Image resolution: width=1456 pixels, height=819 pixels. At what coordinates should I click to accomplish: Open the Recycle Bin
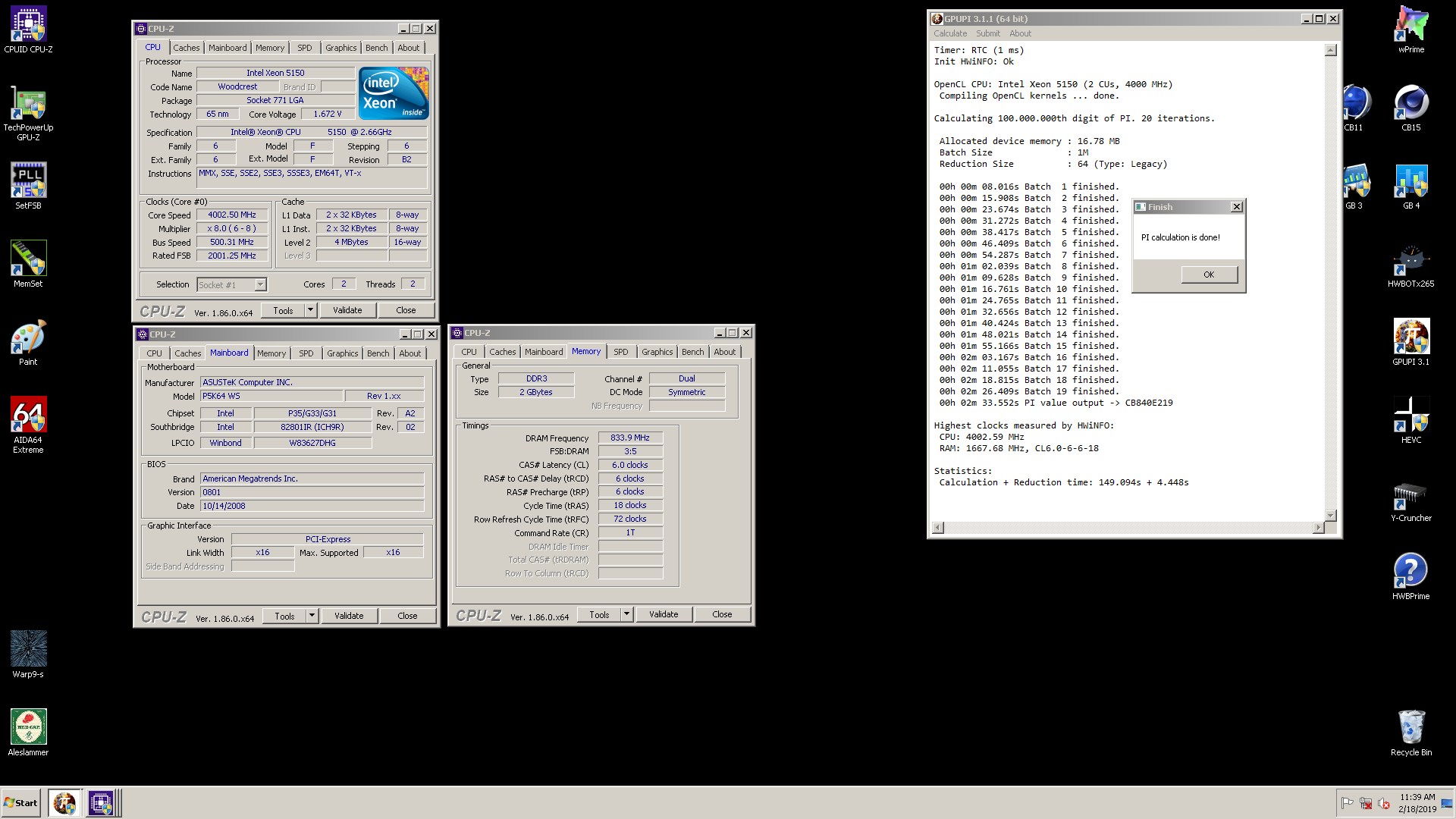click(x=1410, y=732)
